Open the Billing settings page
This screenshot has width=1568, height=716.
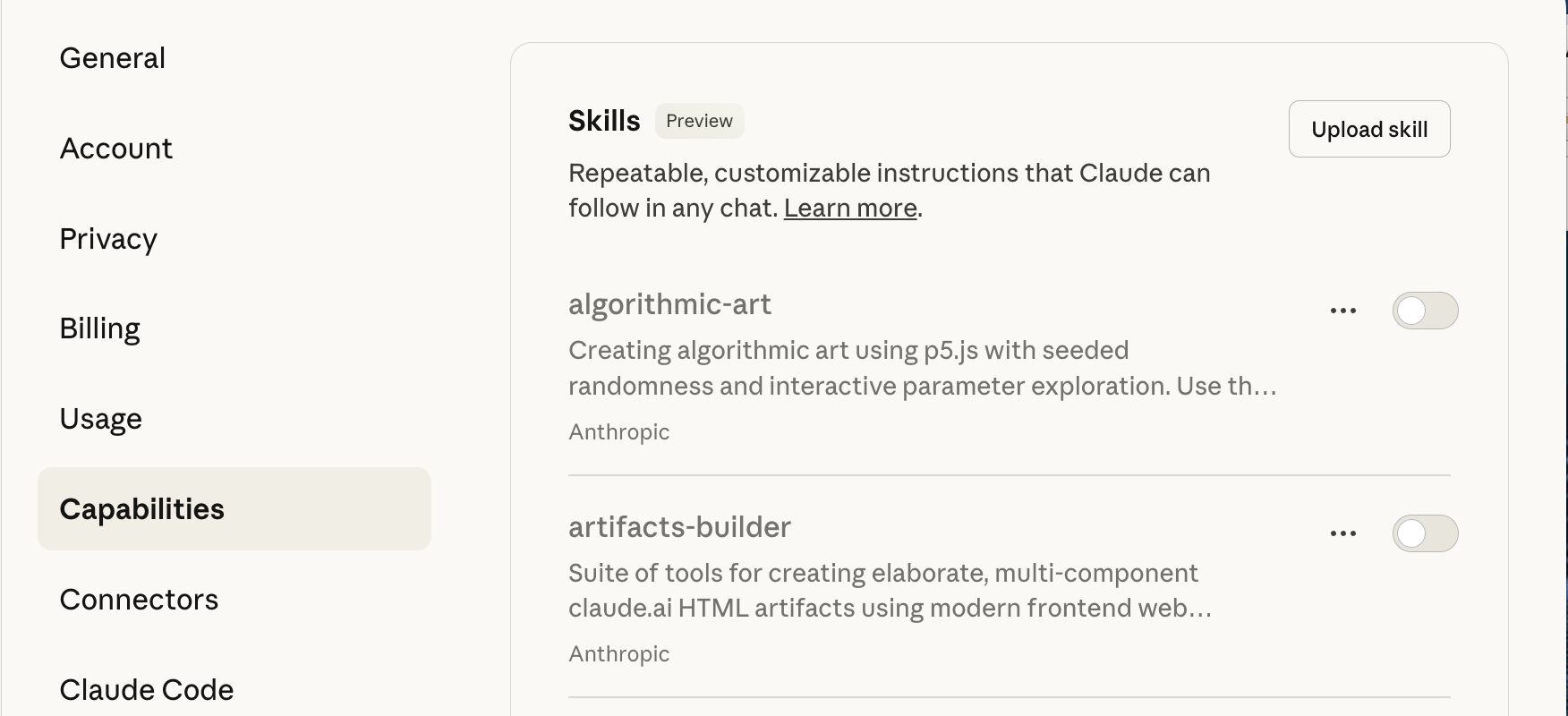click(x=99, y=328)
